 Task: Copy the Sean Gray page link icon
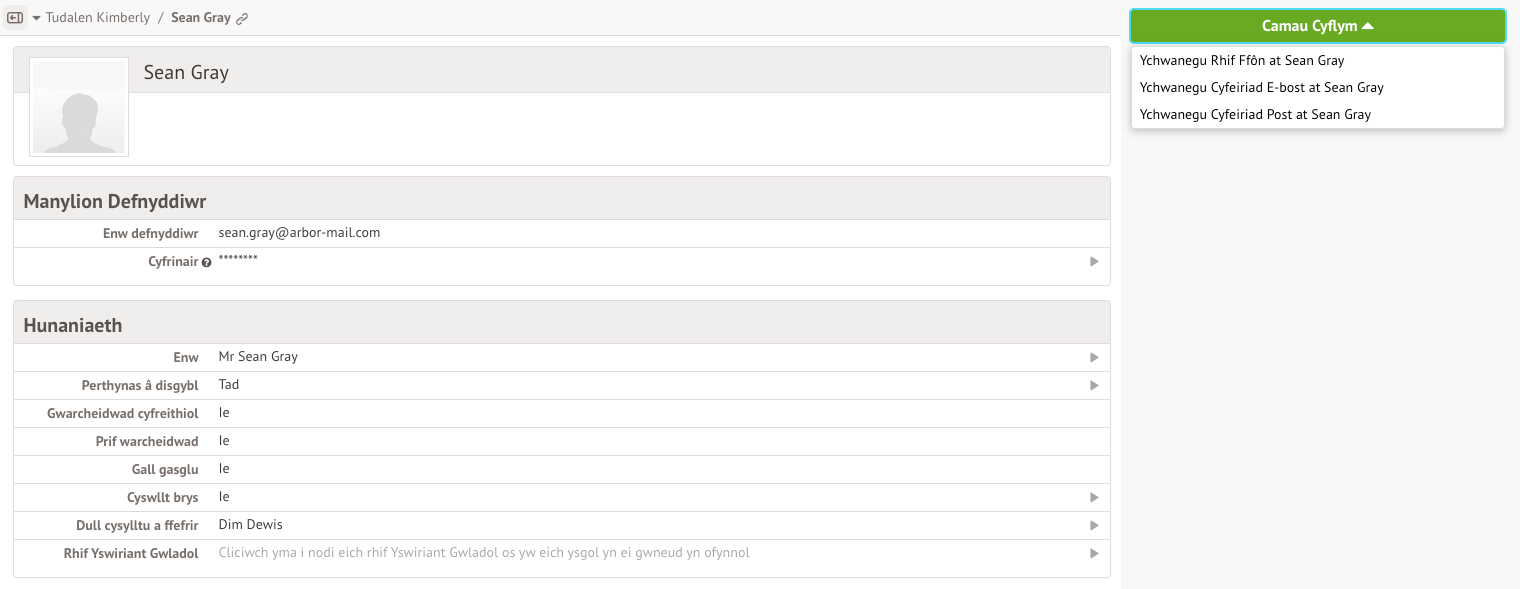click(x=242, y=19)
